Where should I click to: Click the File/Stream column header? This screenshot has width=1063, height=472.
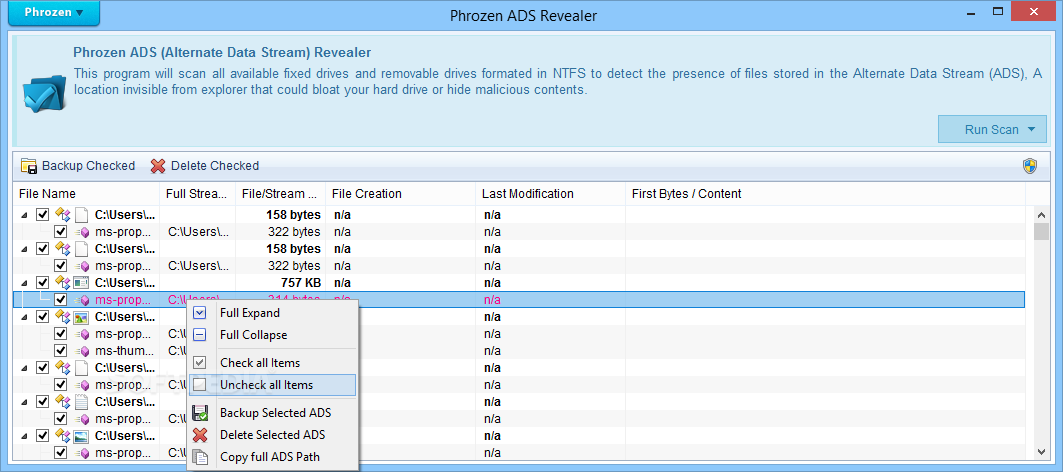[x=281, y=194]
